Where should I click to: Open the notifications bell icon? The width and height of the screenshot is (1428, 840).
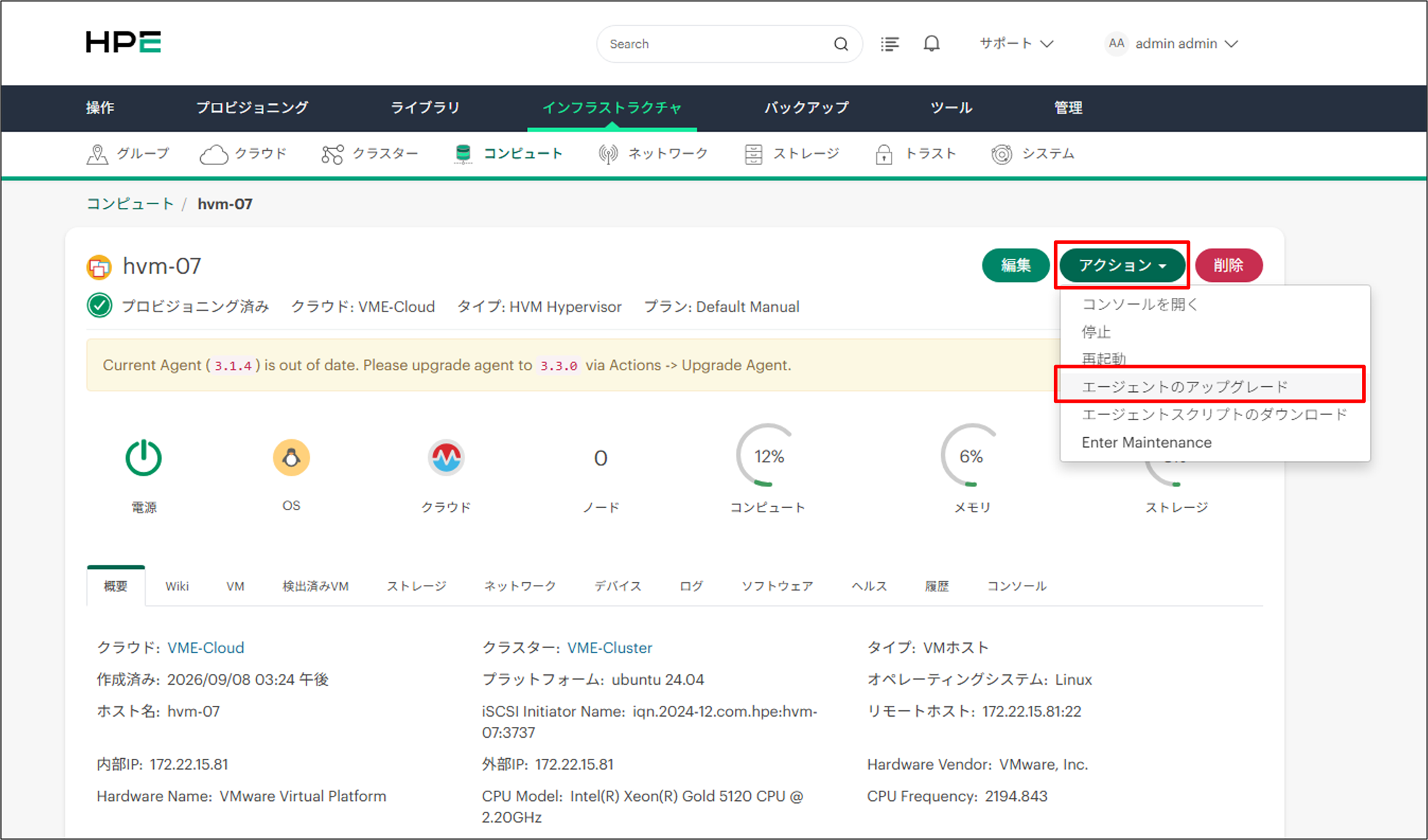click(932, 44)
